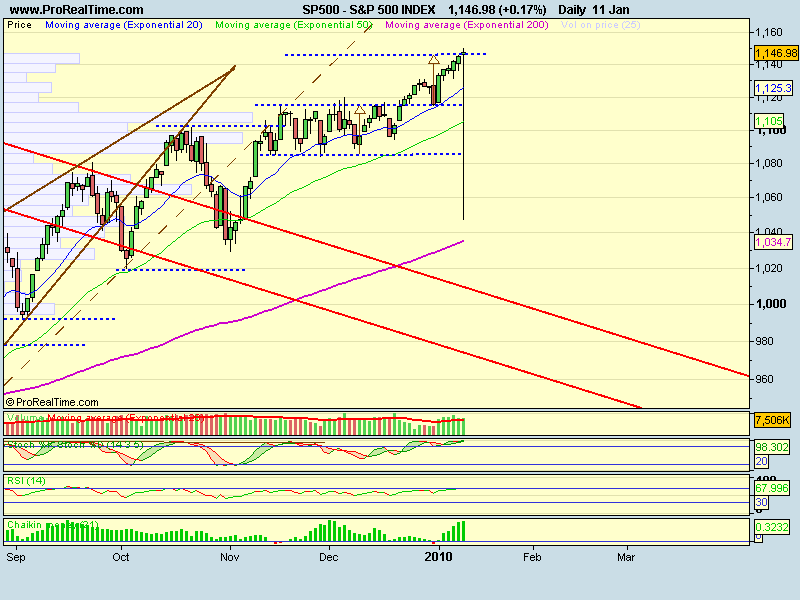Click the stochastic 20 level tag
800x600 pixels.
click(x=762, y=461)
